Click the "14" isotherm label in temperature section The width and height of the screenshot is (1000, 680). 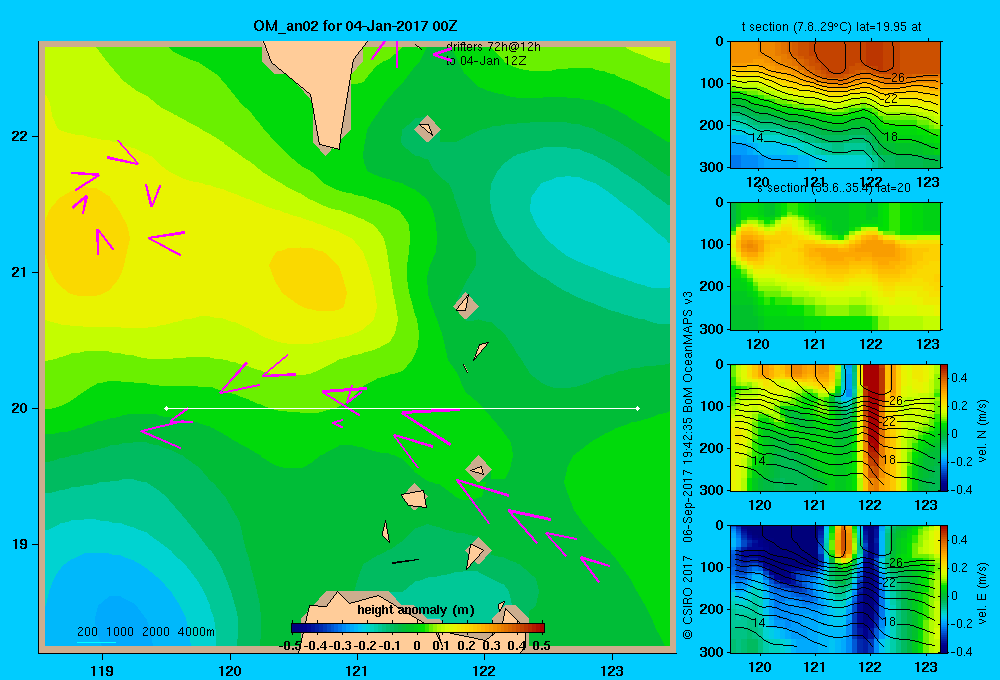click(756, 138)
